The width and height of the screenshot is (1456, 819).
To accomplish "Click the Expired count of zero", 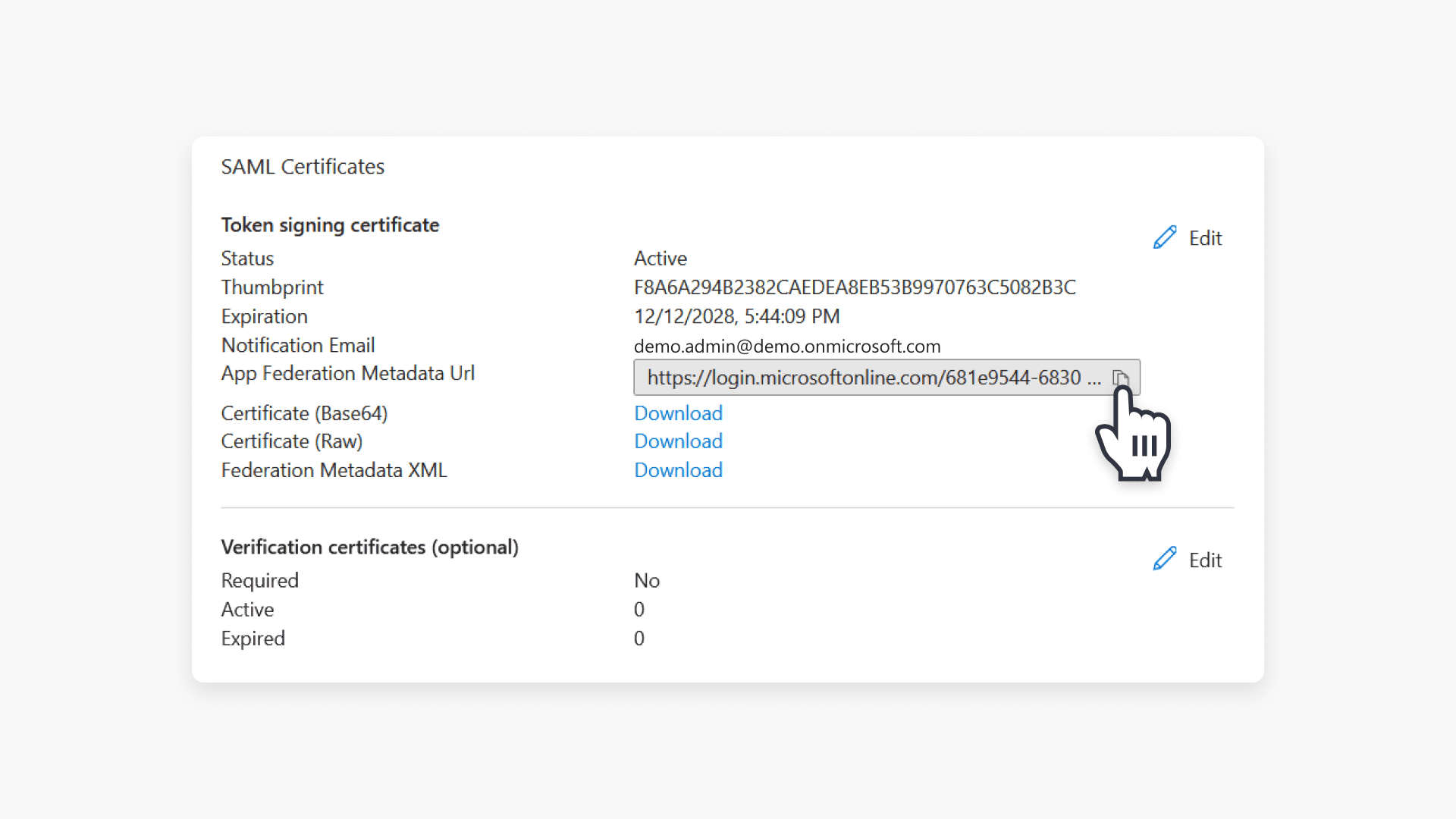I will pyautogui.click(x=639, y=639).
